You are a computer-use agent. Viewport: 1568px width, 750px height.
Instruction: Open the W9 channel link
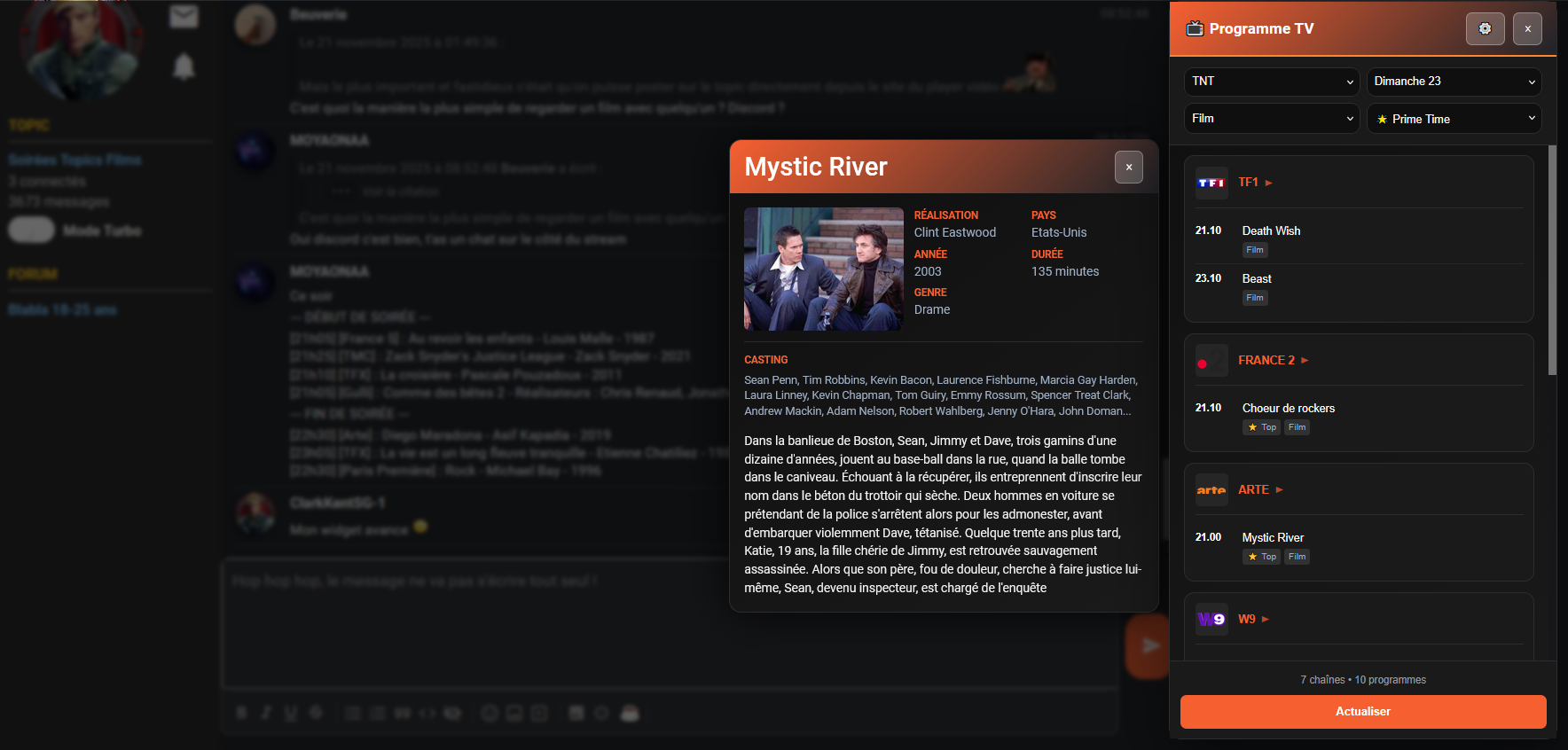1253,620
